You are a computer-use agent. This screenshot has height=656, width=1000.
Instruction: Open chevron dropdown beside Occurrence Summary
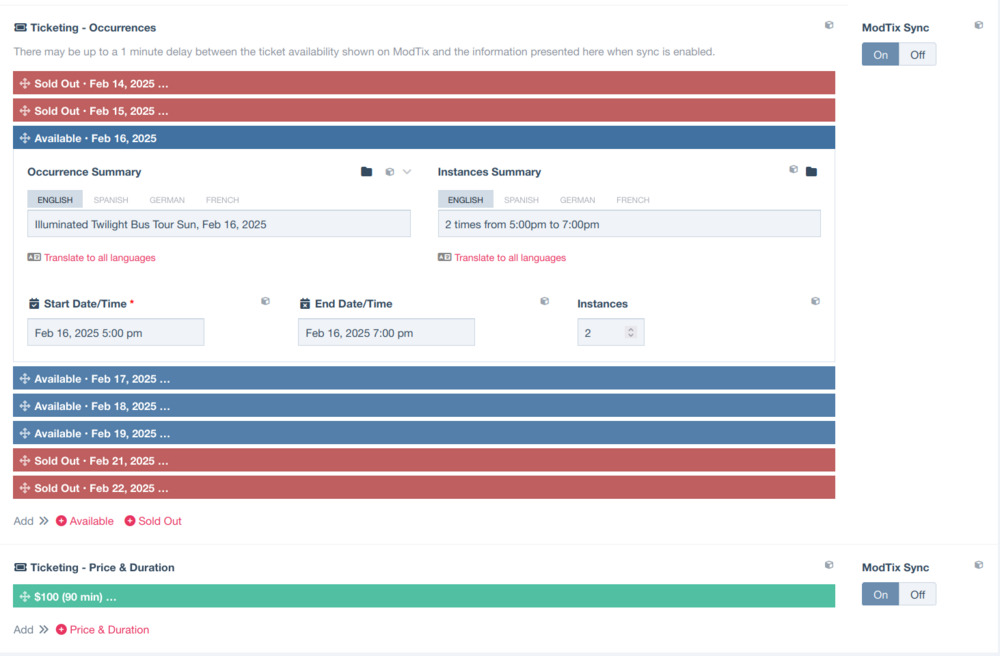point(407,172)
